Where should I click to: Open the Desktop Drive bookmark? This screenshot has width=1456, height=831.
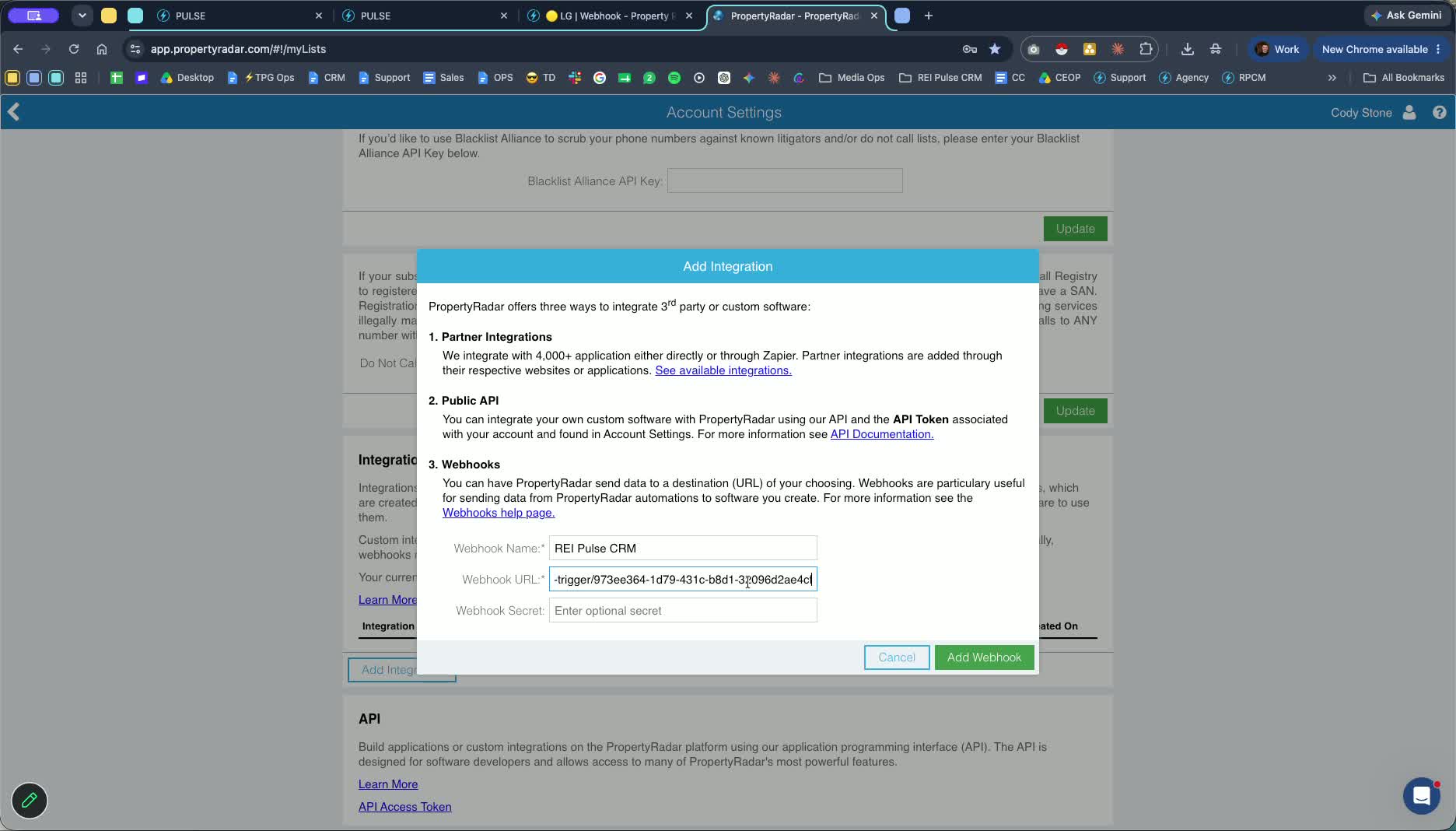[187, 78]
